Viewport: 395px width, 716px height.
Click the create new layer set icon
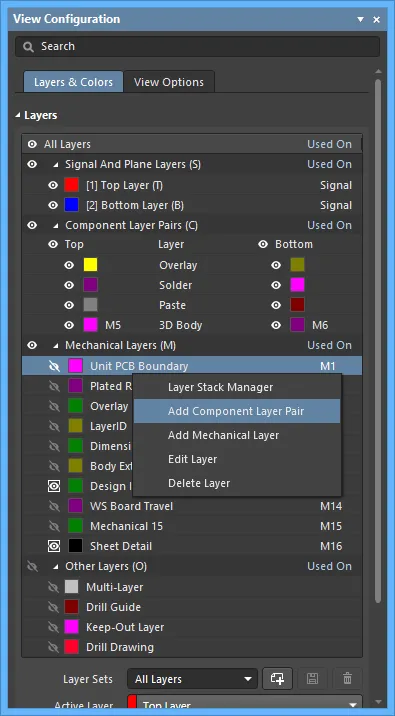pyautogui.click(x=277, y=679)
